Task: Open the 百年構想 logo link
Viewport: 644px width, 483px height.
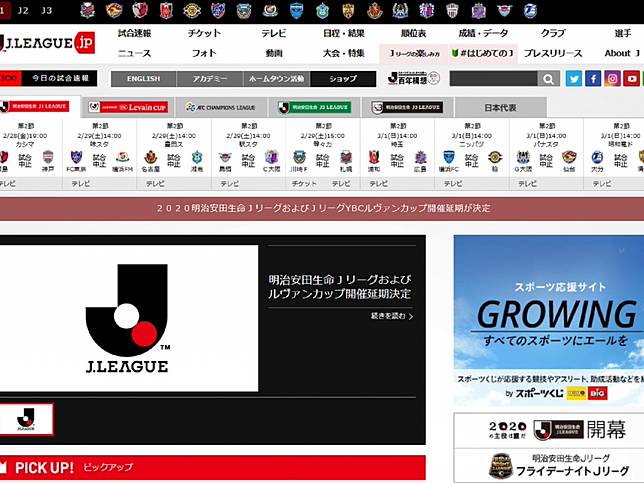Action: click(414, 78)
